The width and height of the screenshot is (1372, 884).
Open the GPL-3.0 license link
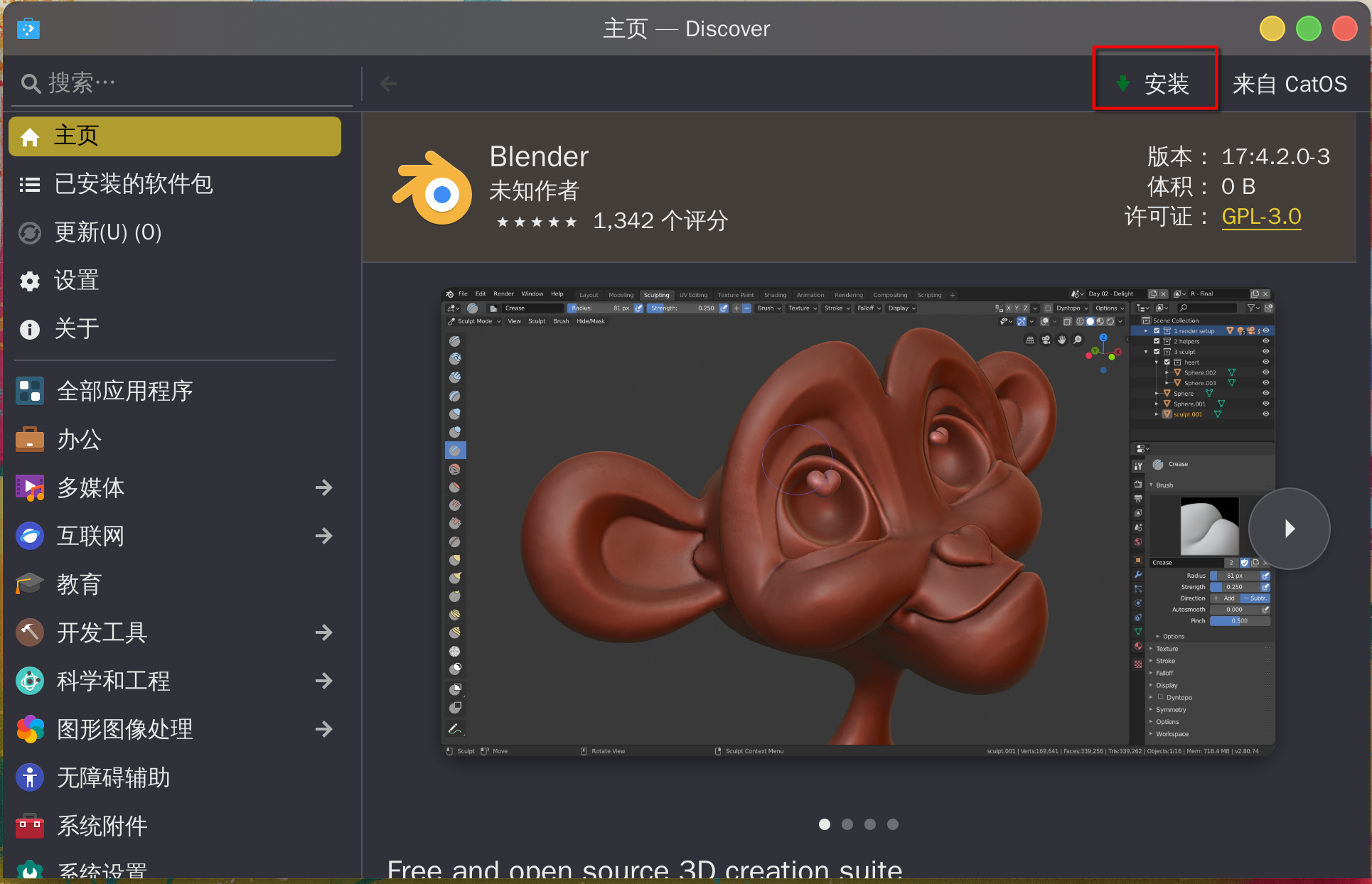point(1261,217)
